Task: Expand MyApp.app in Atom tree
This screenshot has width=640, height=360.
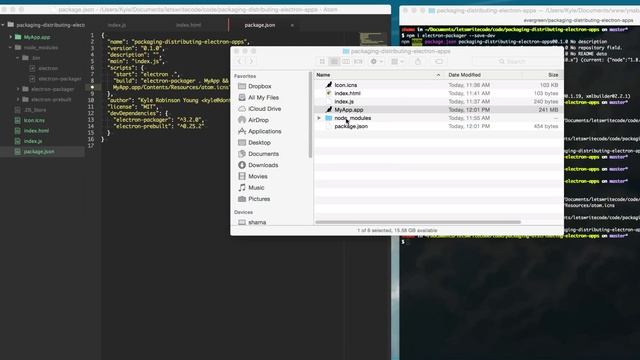Action: pyautogui.click(x=11, y=37)
